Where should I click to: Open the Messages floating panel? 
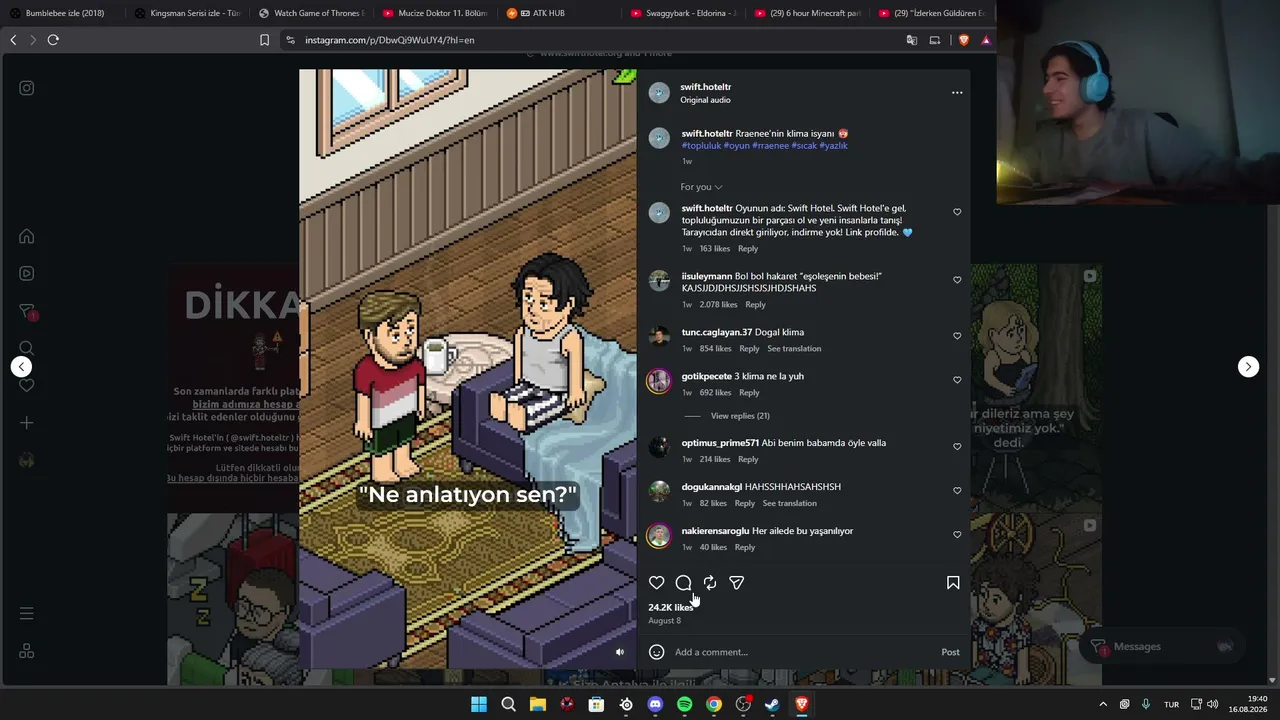(x=1162, y=647)
